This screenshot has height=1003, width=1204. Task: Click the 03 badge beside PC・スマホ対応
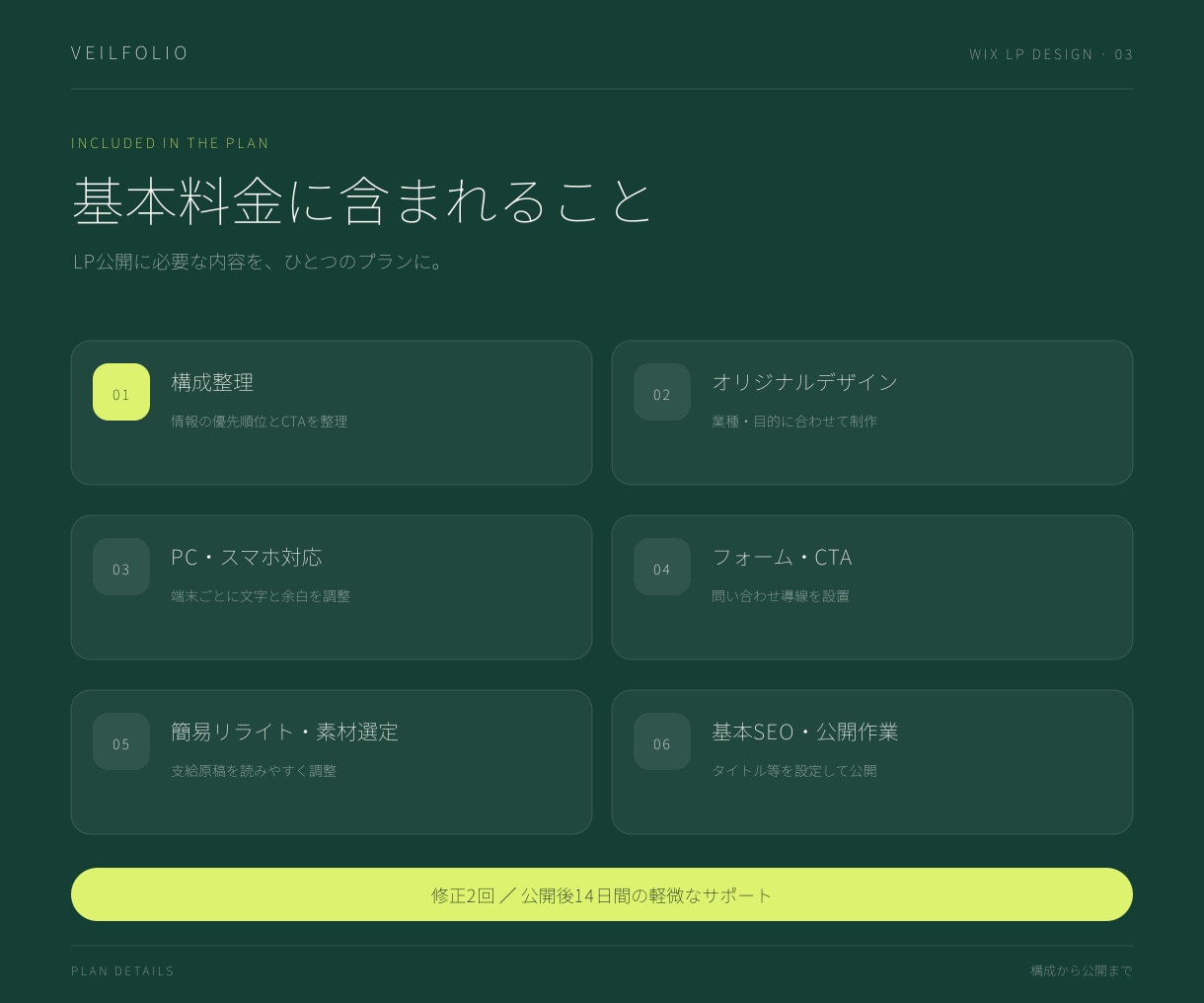point(121,567)
